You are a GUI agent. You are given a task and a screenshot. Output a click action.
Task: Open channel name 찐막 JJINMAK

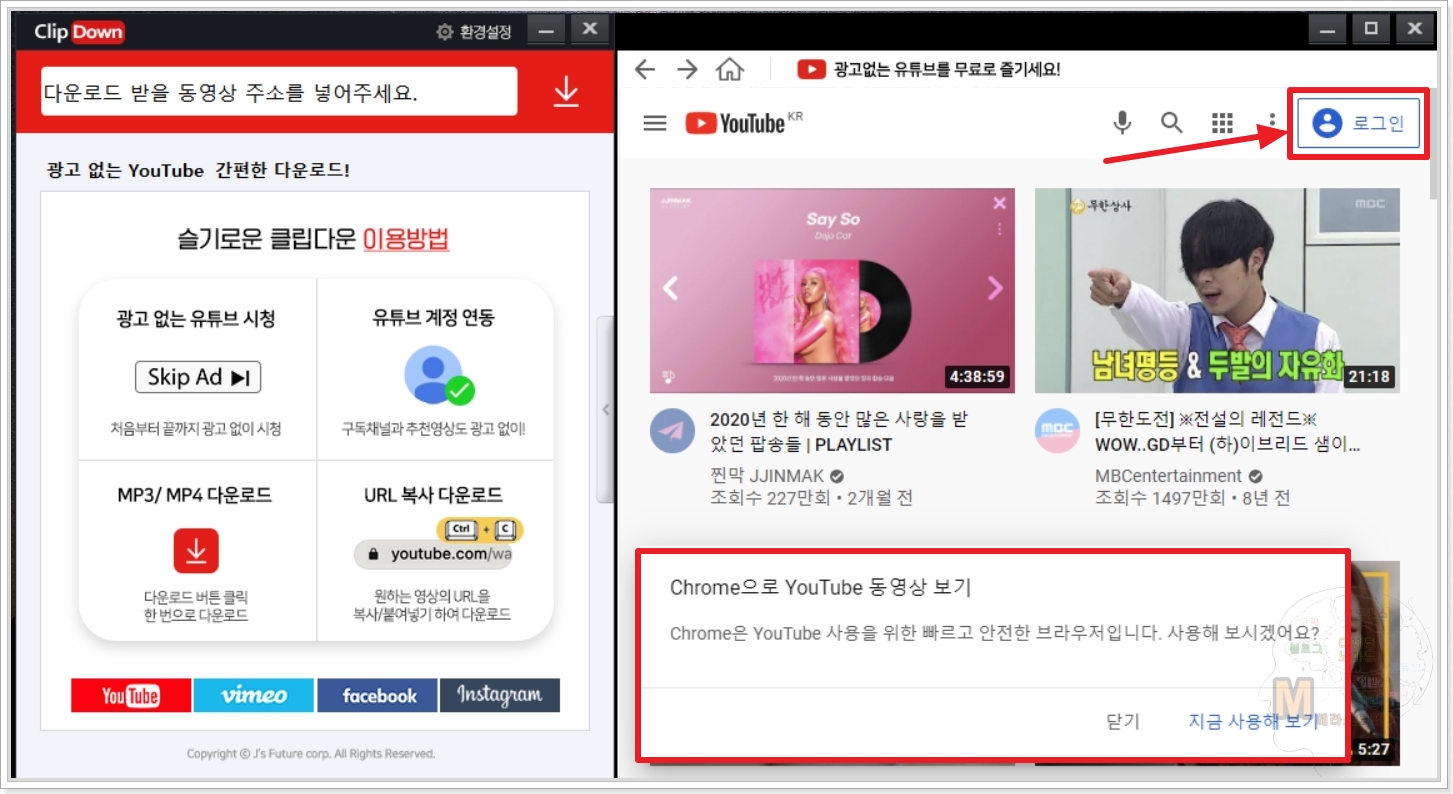pyautogui.click(x=768, y=476)
